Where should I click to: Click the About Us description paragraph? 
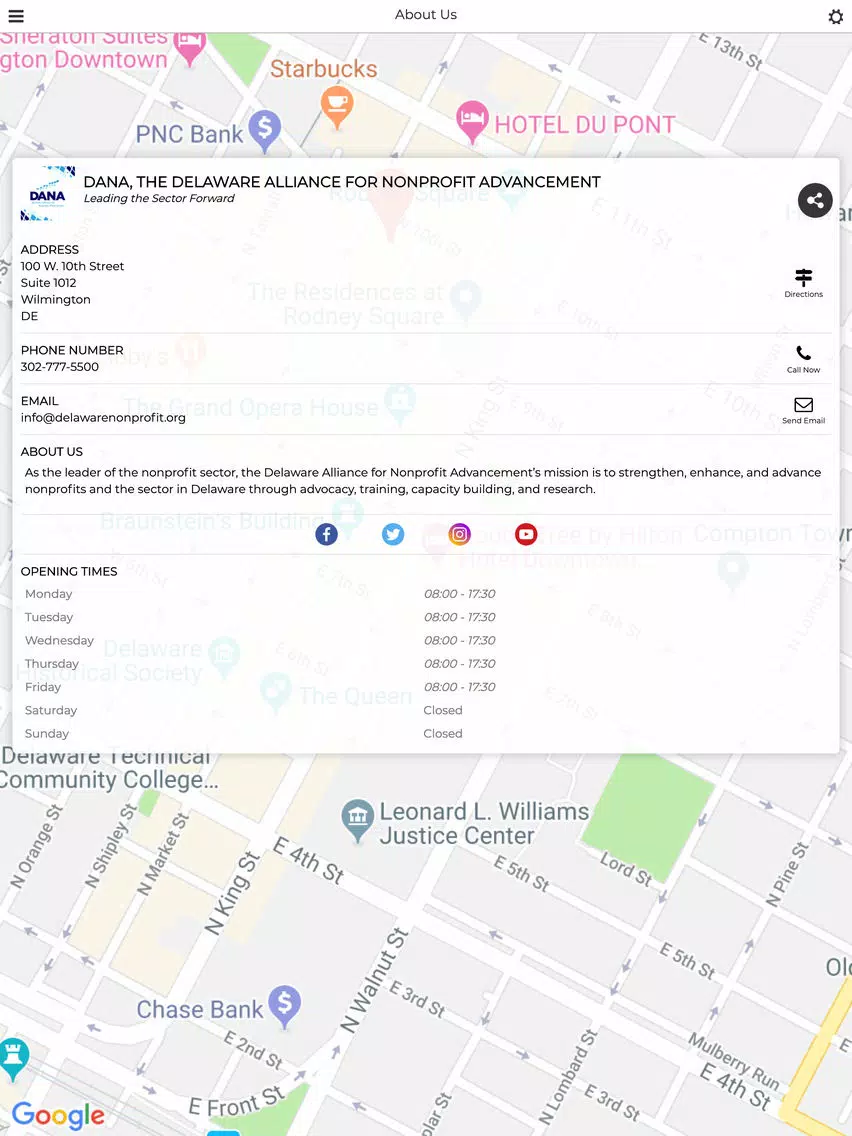click(x=423, y=481)
